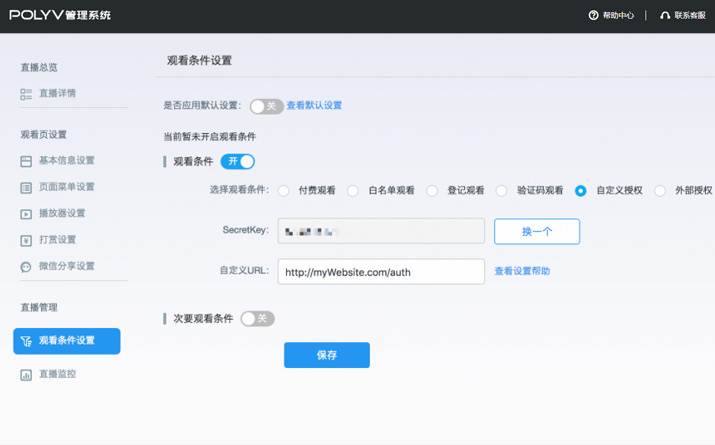This screenshot has width=715, height=445.
Task: Click the 联系客服 headset icon
Action: (664, 16)
